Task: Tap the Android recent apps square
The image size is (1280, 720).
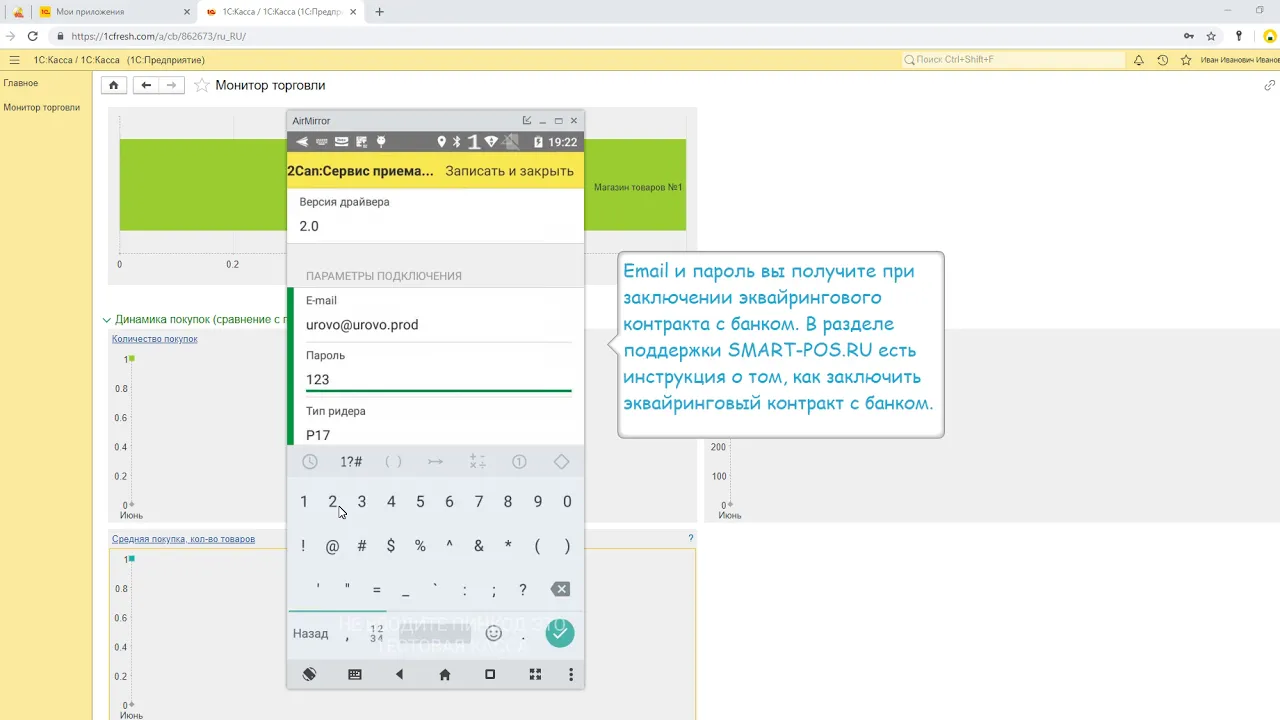Action: pos(490,675)
